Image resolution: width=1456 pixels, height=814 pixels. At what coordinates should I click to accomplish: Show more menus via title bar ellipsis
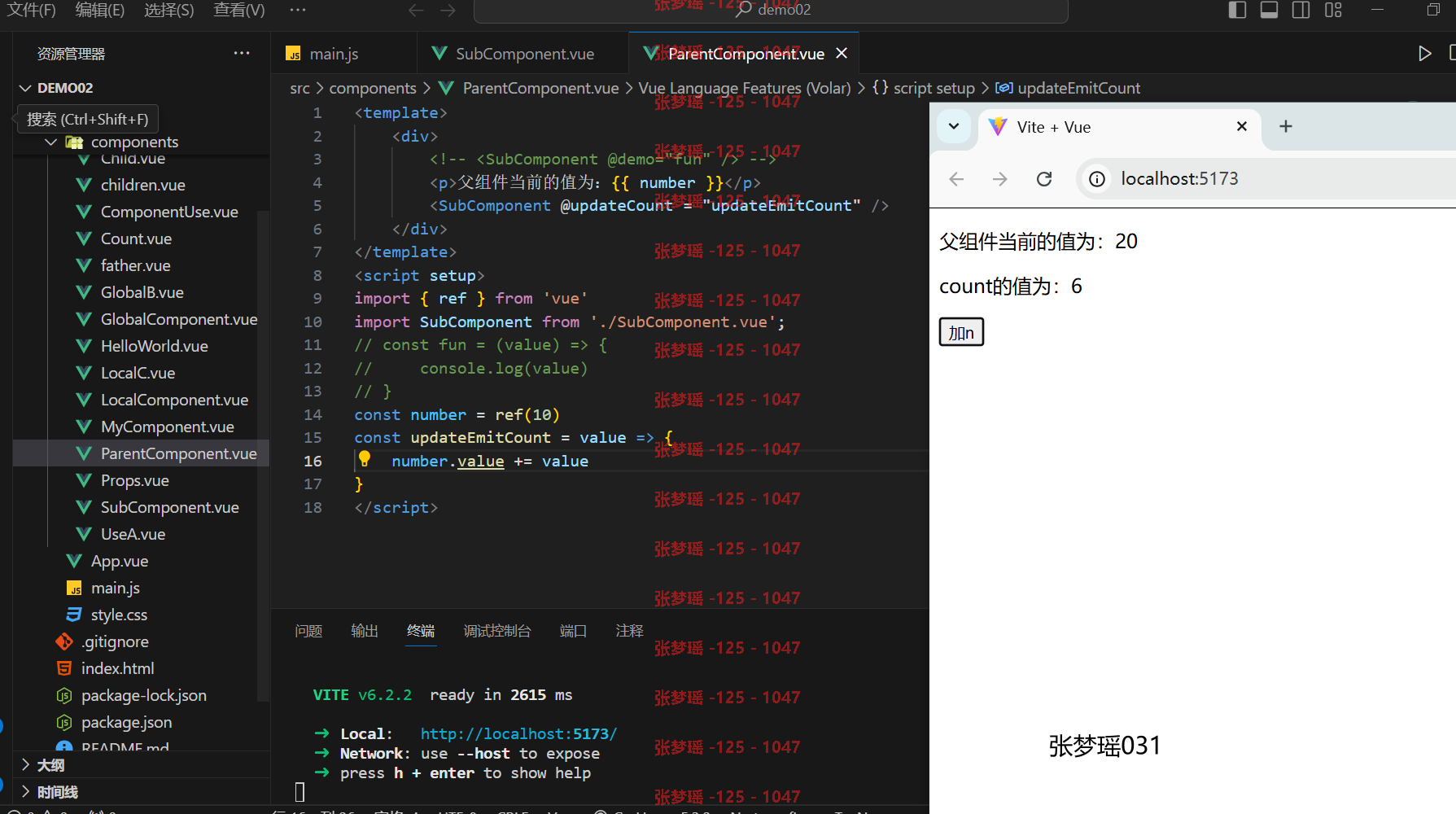298,10
